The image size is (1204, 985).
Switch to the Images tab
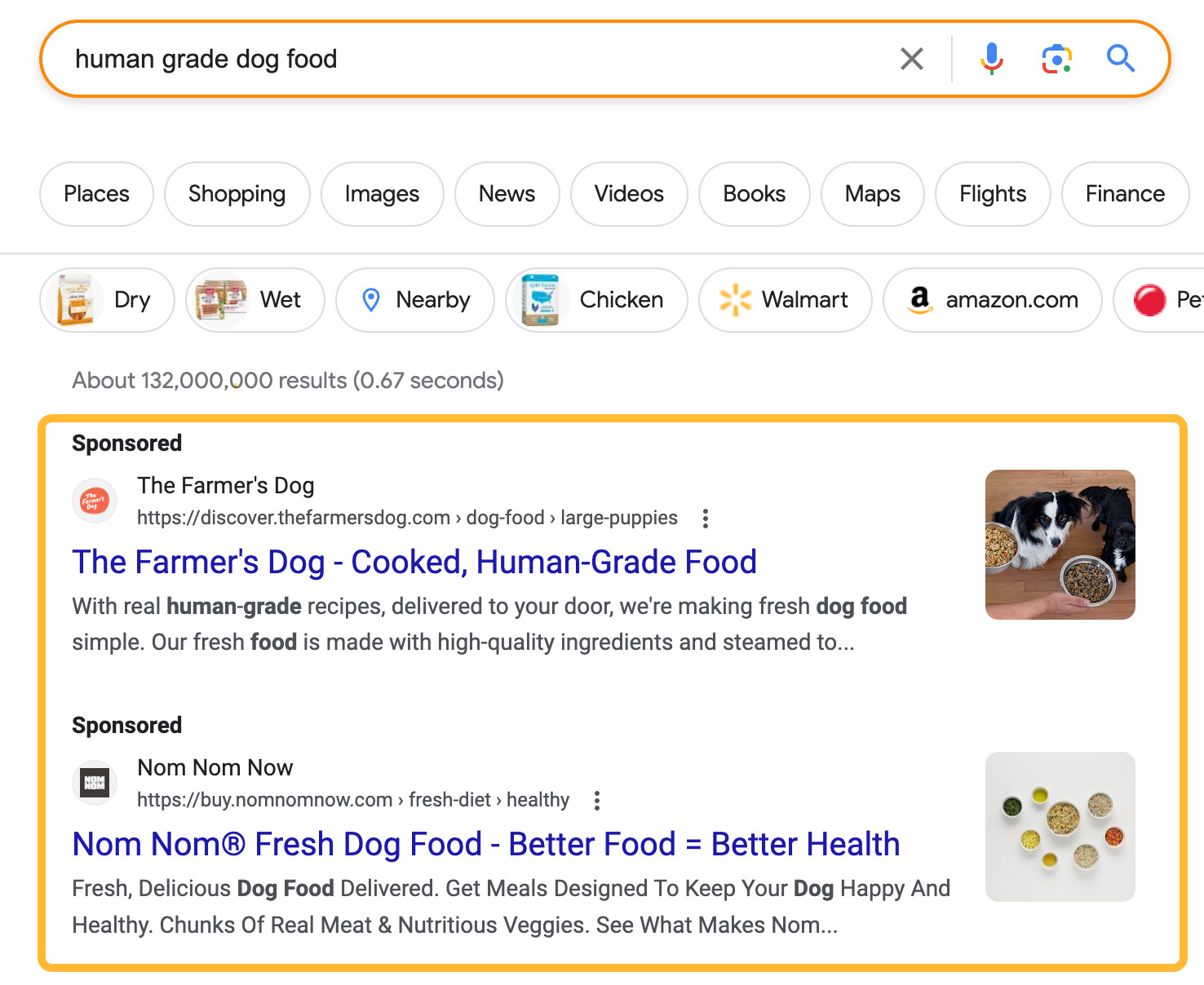pyautogui.click(x=382, y=194)
